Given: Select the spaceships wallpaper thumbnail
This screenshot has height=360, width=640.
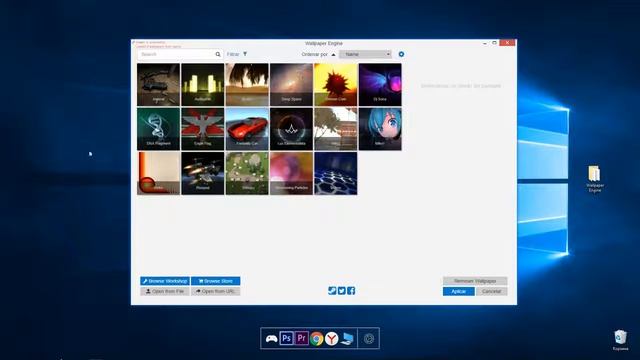Looking at the screenshot, I should pos(203,173).
